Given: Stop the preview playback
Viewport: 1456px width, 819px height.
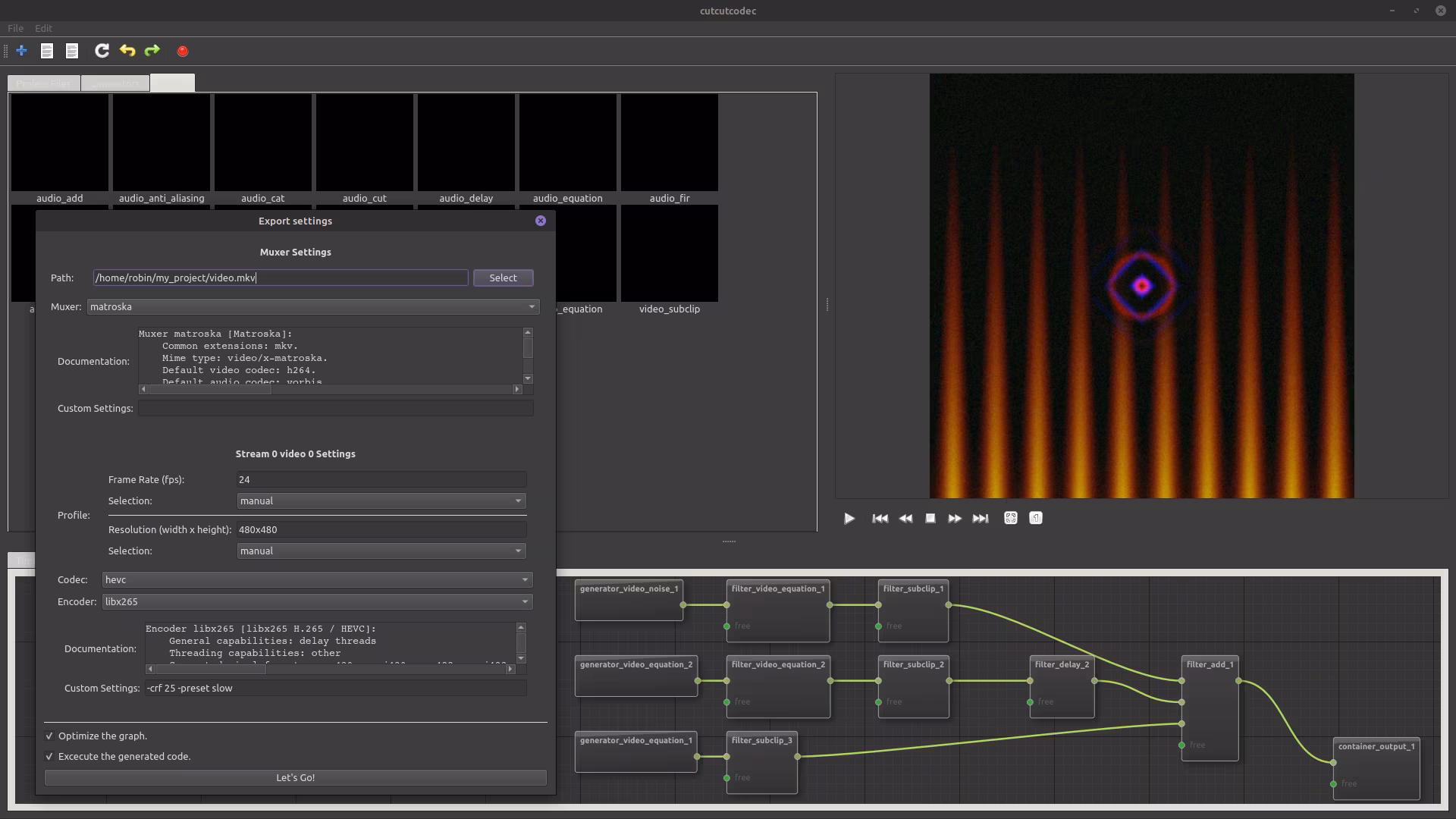Looking at the screenshot, I should [x=930, y=519].
